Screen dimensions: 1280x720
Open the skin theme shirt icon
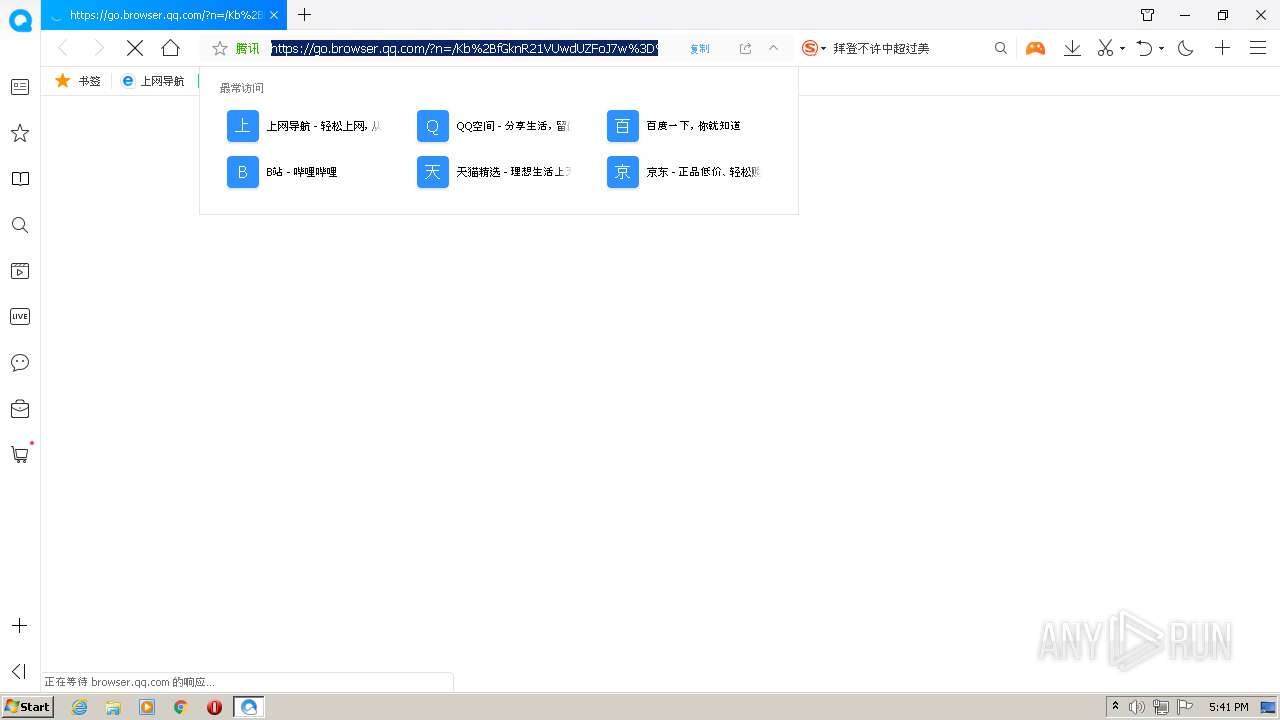click(1147, 15)
